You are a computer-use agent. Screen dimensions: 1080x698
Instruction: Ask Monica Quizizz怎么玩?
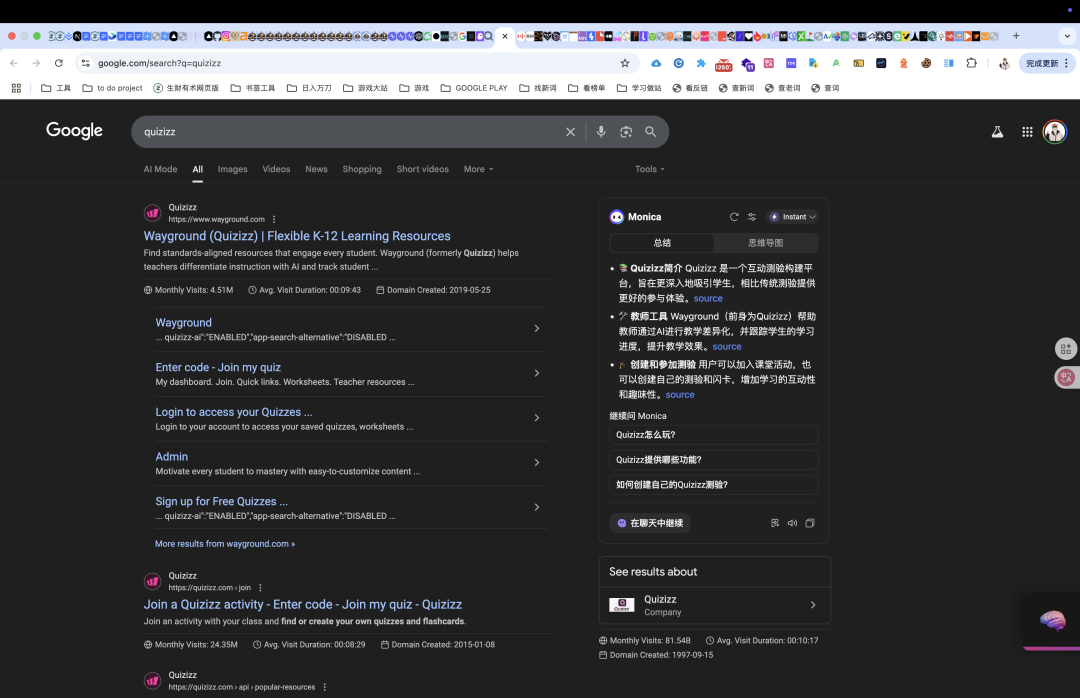[x=714, y=435]
